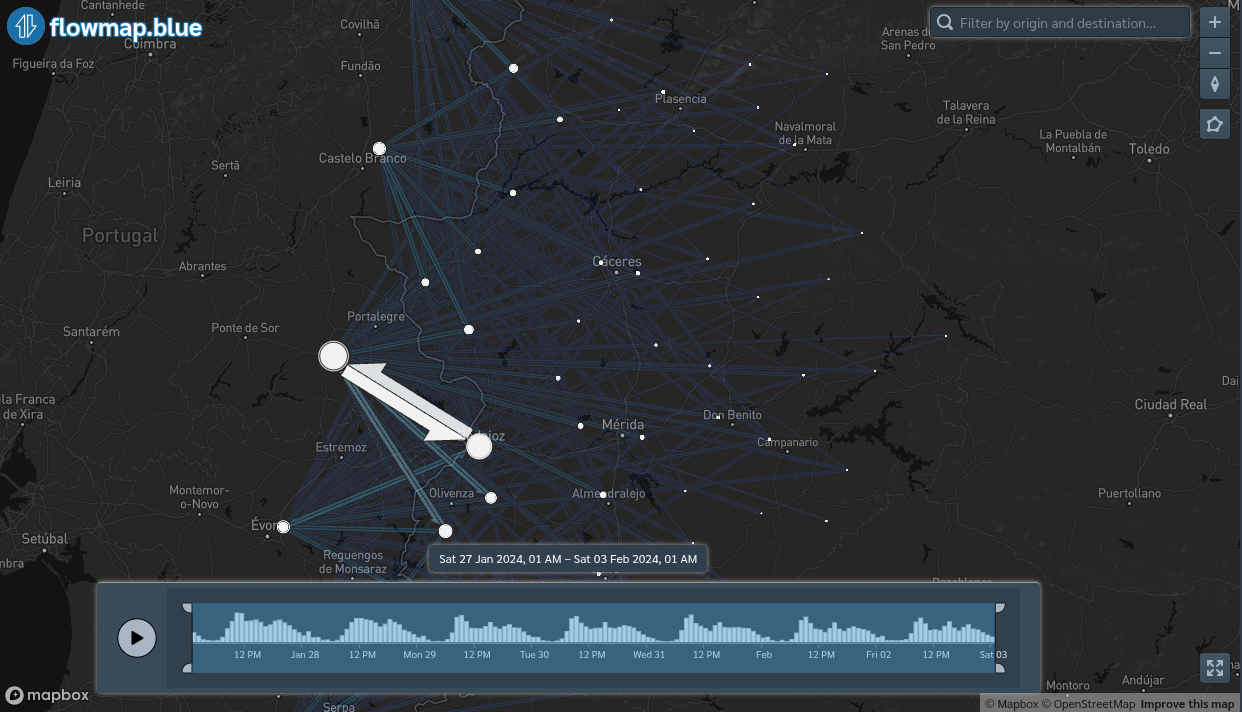1242x712 pixels.
Task: Zoom out with the minus button
Action: point(1215,53)
